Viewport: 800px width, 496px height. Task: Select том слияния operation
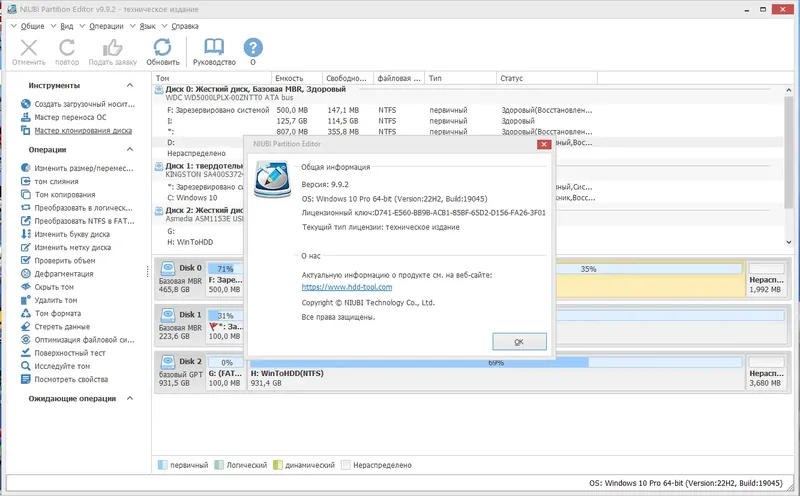coord(49,181)
